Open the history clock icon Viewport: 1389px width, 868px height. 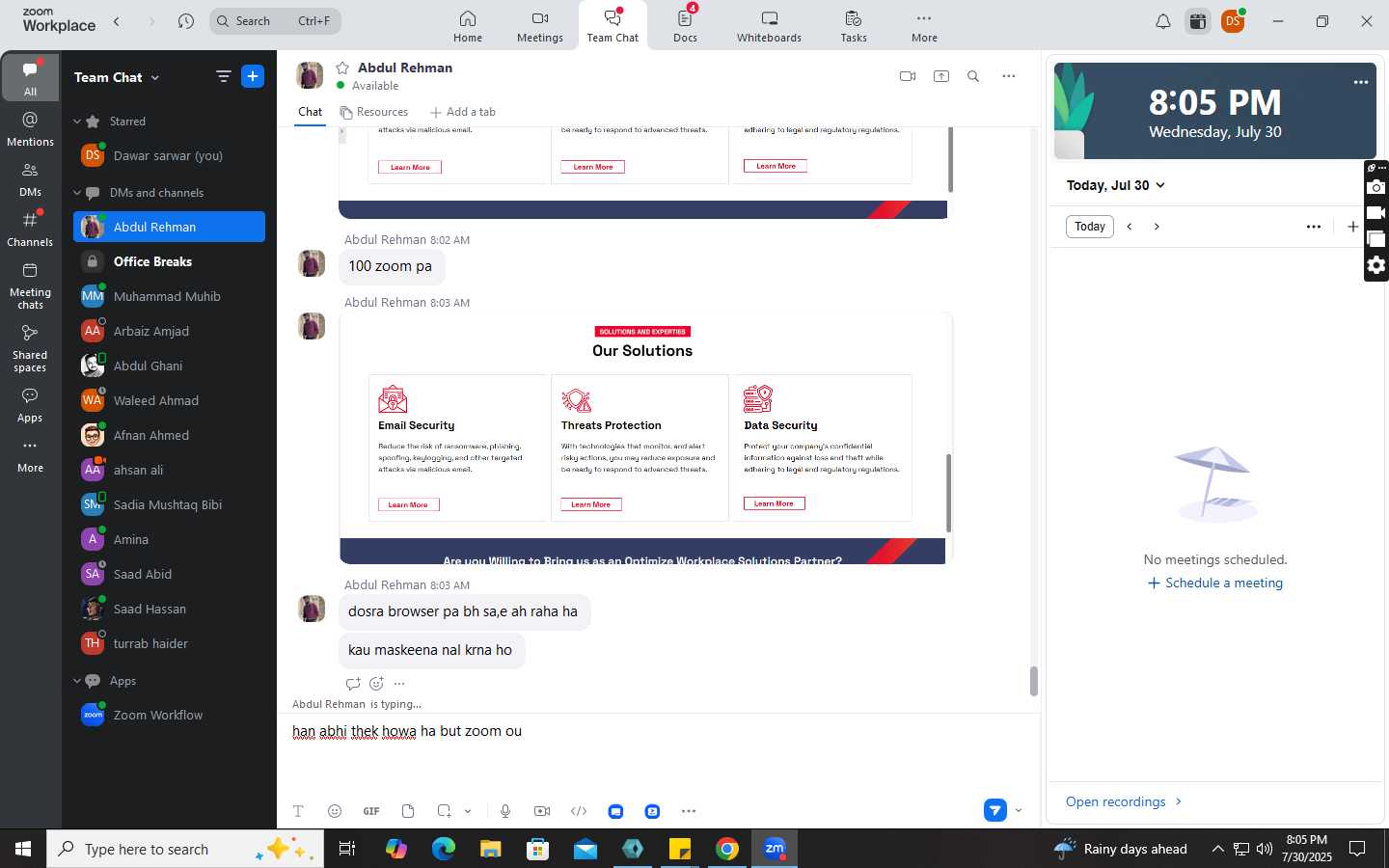coord(186,20)
